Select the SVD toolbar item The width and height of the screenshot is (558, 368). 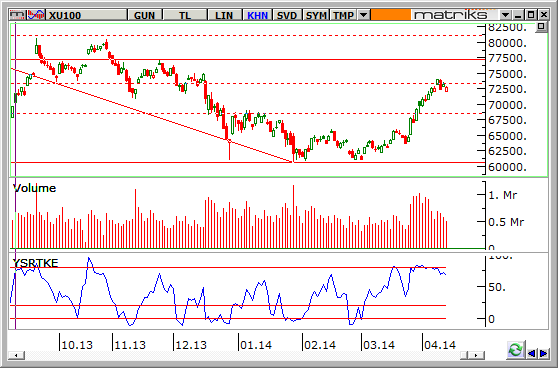click(287, 15)
